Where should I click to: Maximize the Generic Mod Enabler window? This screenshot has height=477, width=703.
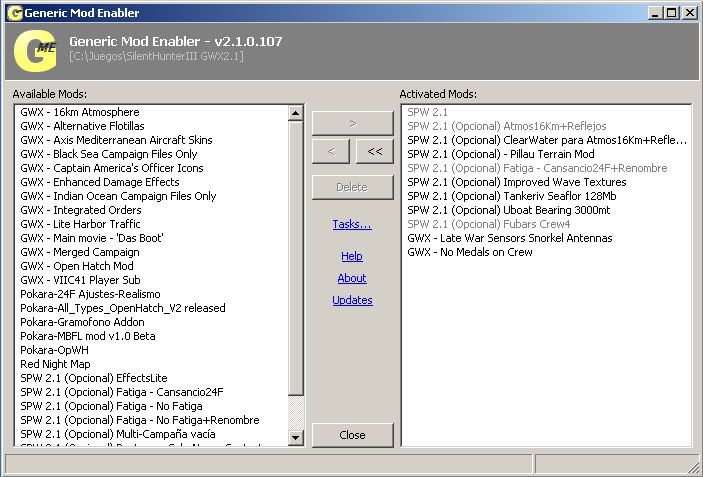point(671,13)
